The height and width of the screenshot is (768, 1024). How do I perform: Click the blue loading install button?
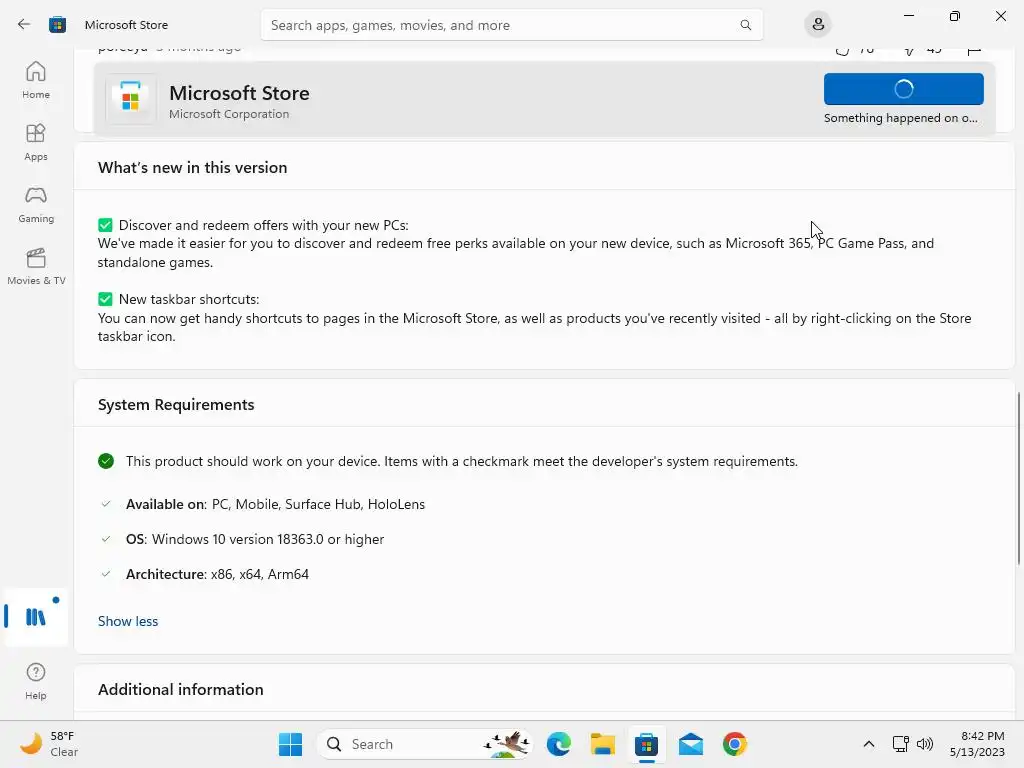[903, 89]
